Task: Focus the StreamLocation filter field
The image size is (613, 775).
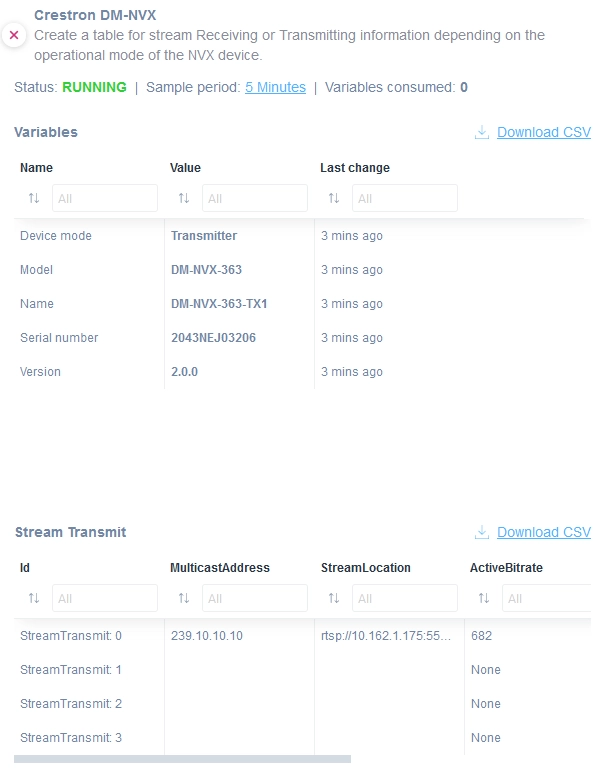Action: pyautogui.click(x=405, y=598)
